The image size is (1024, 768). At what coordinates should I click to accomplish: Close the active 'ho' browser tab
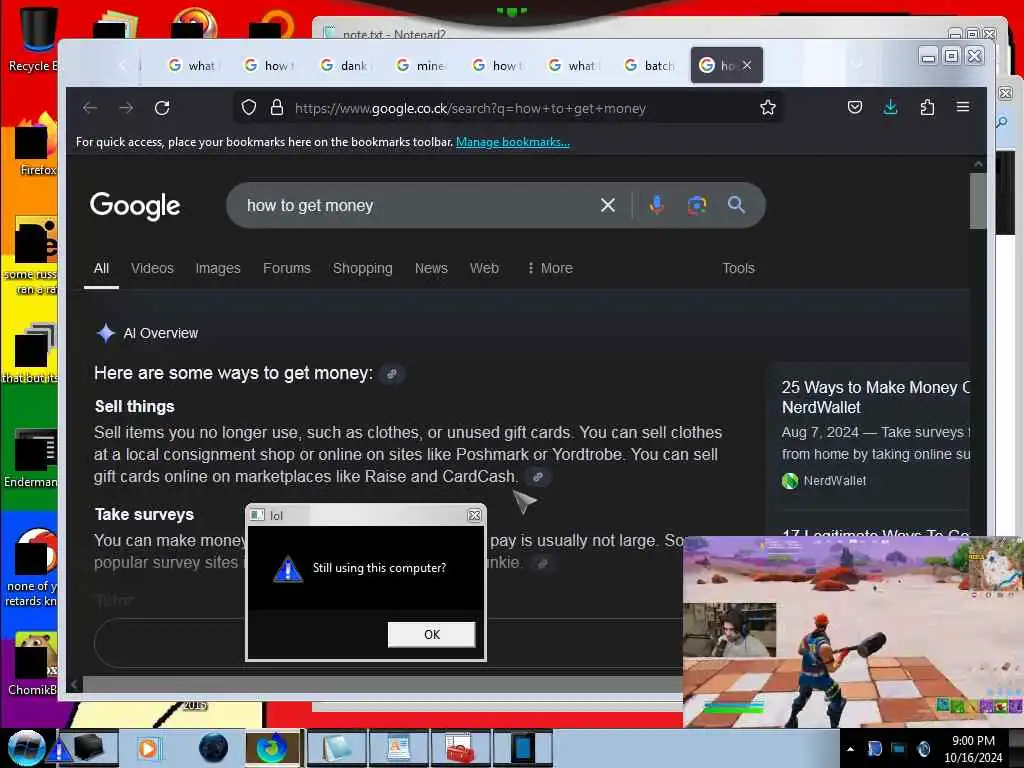click(x=747, y=65)
